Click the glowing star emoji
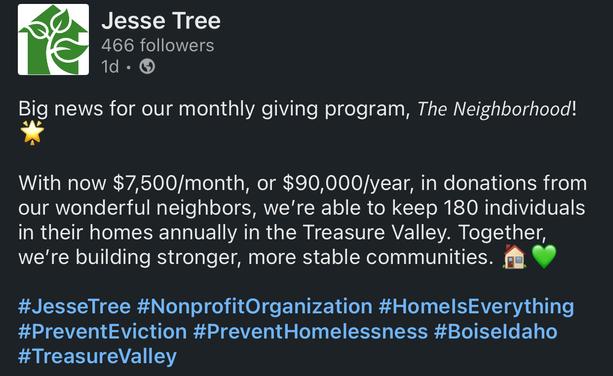 [x=32, y=132]
